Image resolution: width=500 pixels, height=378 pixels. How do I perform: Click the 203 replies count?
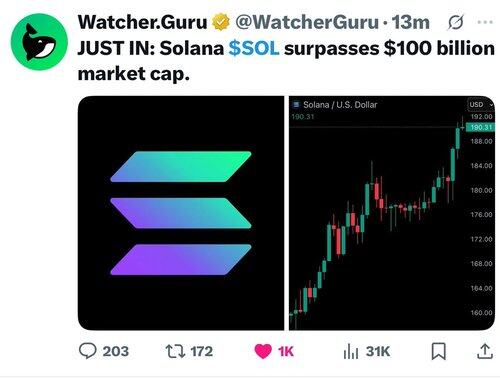115,351
